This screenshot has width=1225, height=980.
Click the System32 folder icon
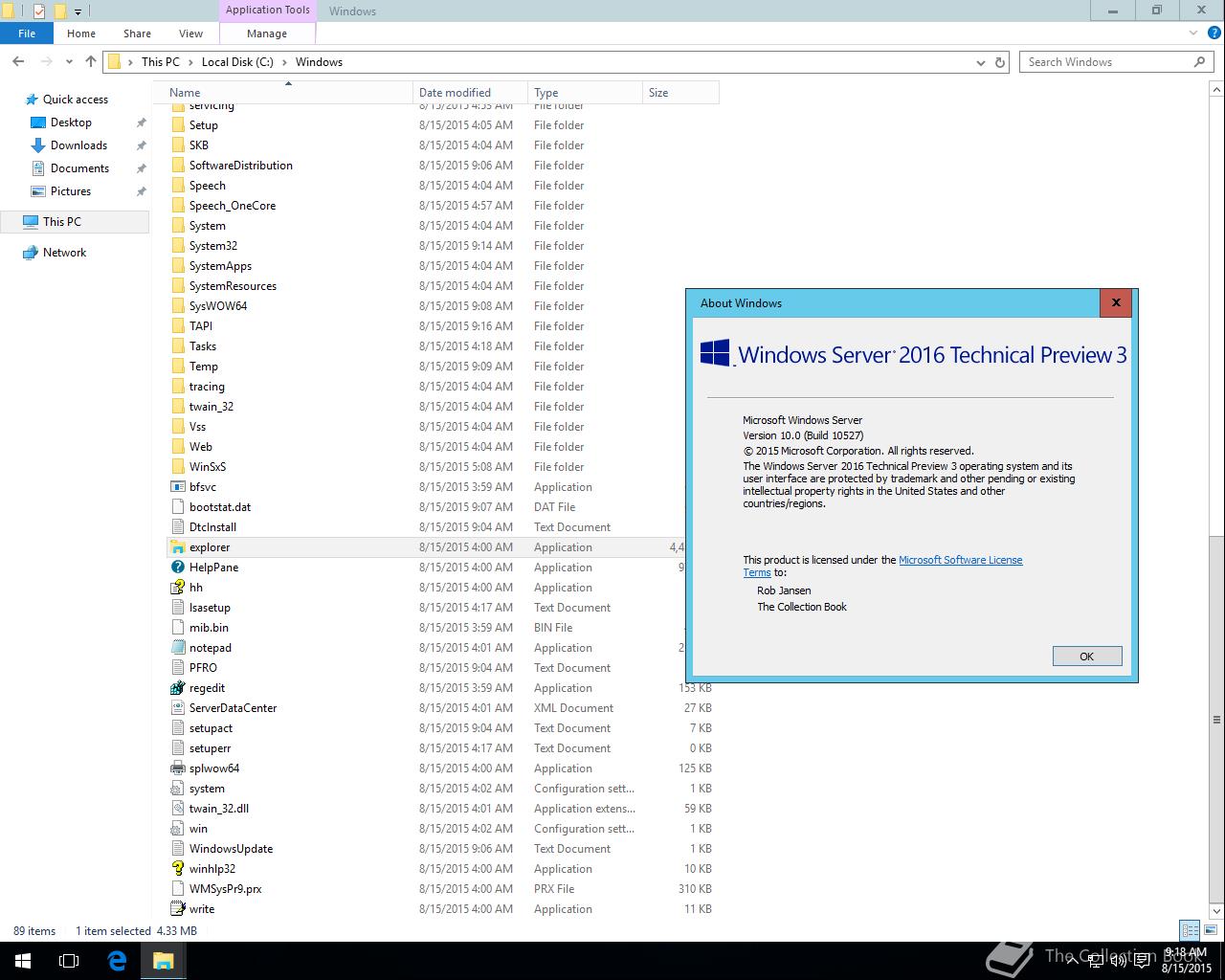(177, 246)
